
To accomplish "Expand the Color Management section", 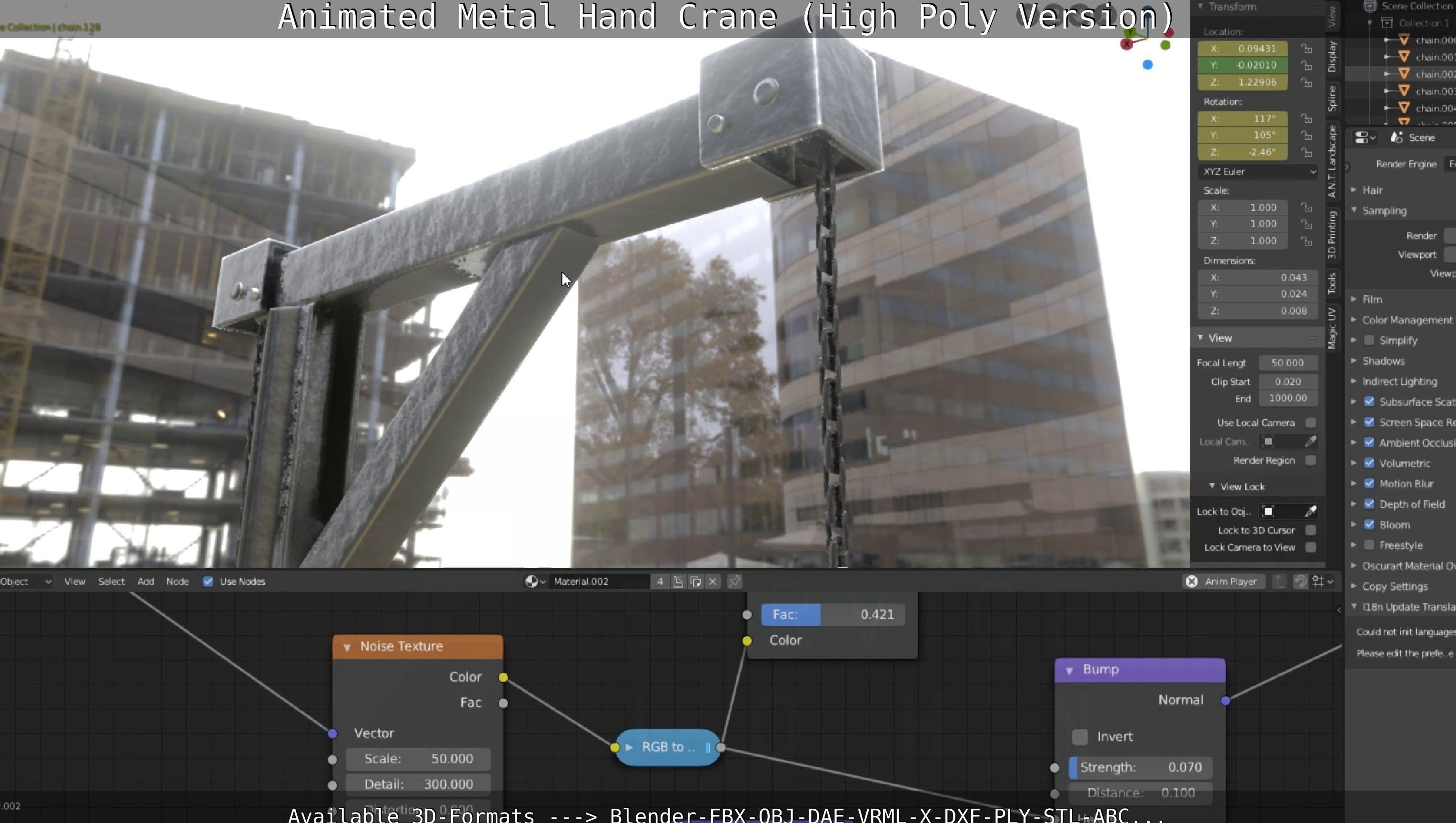I will pyautogui.click(x=1354, y=320).
